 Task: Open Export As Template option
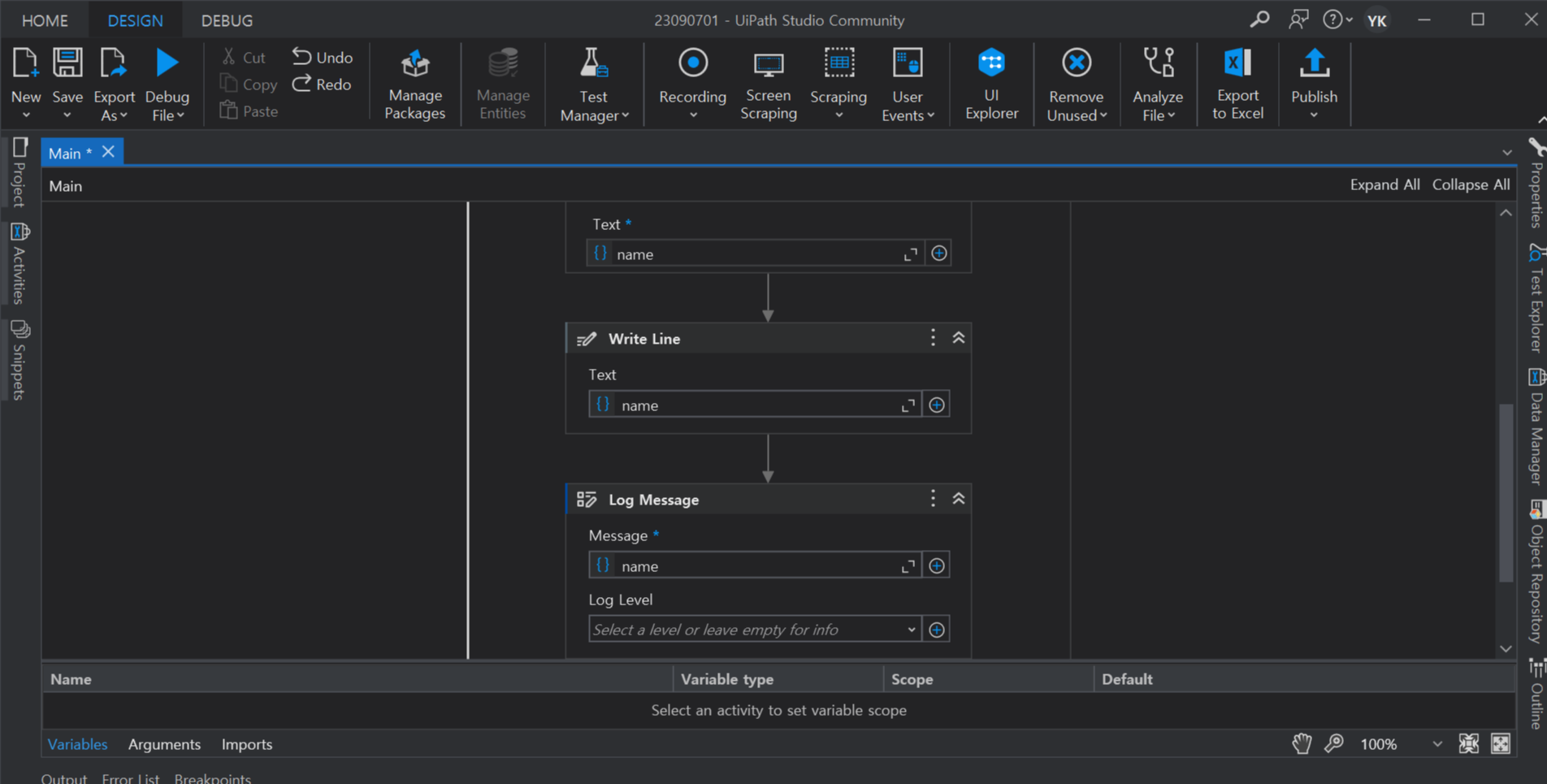pyautogui.click(x=114, y=84)
